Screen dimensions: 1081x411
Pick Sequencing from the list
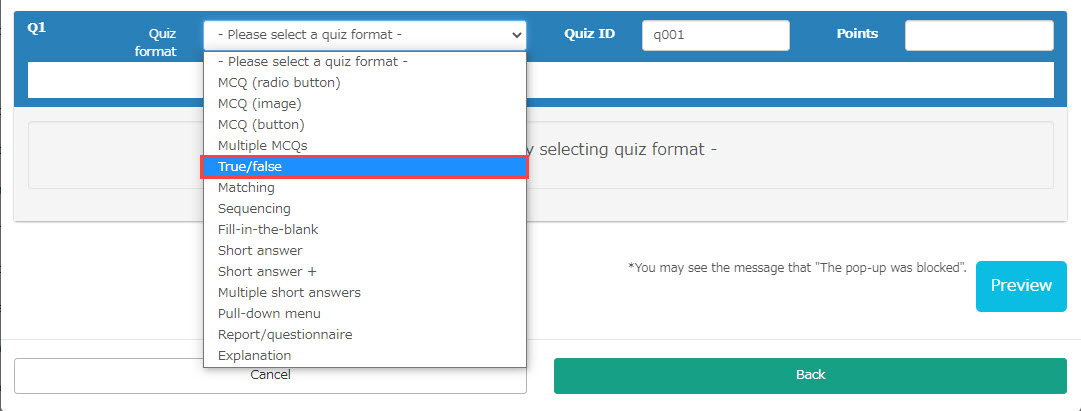[254, 208]
